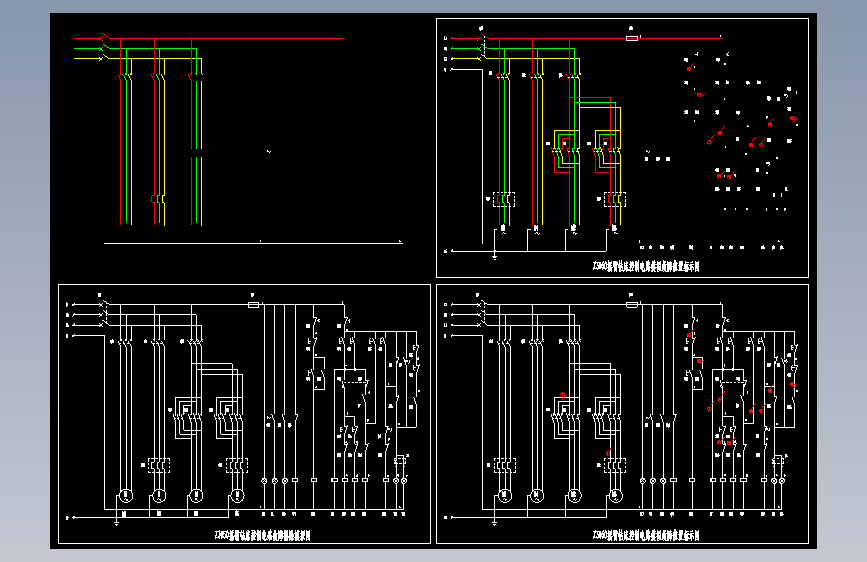Pick the ground symbol in the lower-right diagram
This screenshot has height=562, width=867.
click(494, 522)
